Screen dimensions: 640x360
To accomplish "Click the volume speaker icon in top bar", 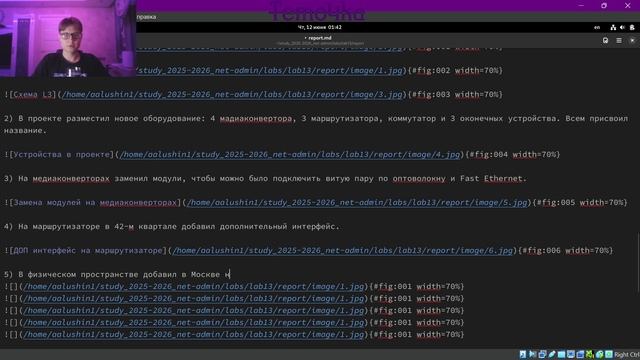I will (x=622, y=27).
